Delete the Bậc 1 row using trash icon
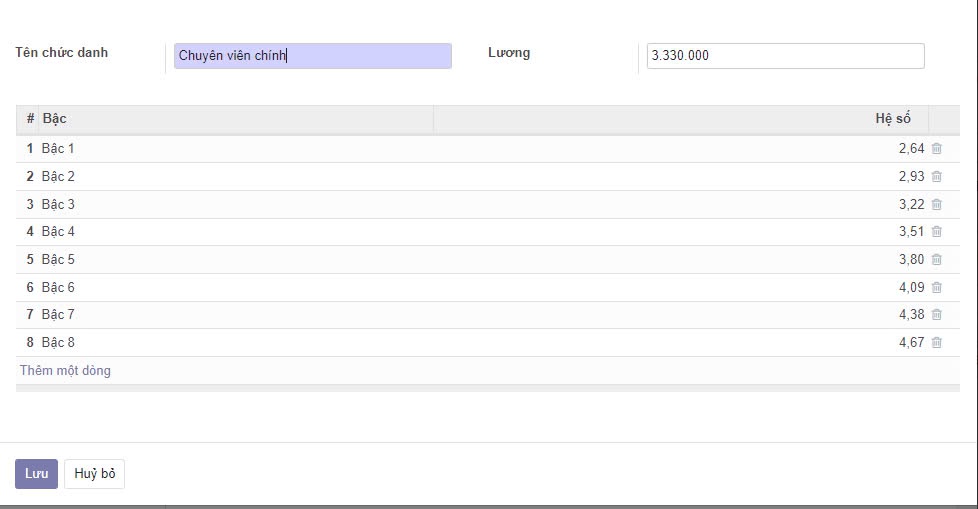The height and width of the screenshot is (509, 978). [936, 149]
